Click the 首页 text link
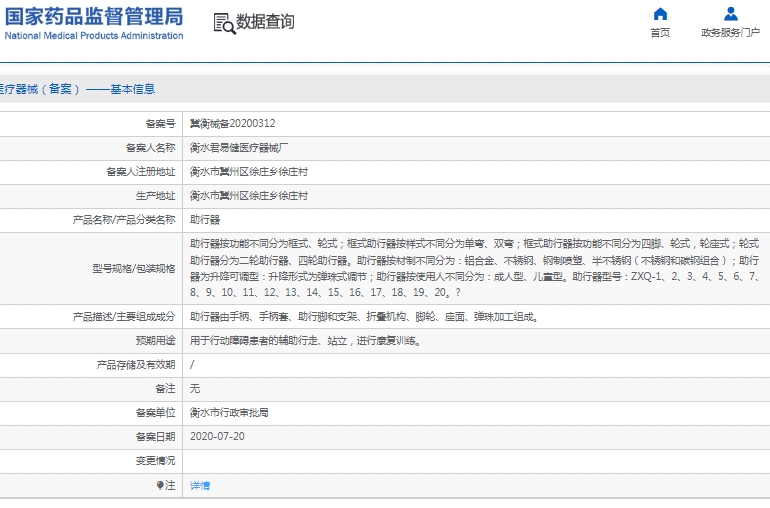770x508 pixels. coord(660,32)
